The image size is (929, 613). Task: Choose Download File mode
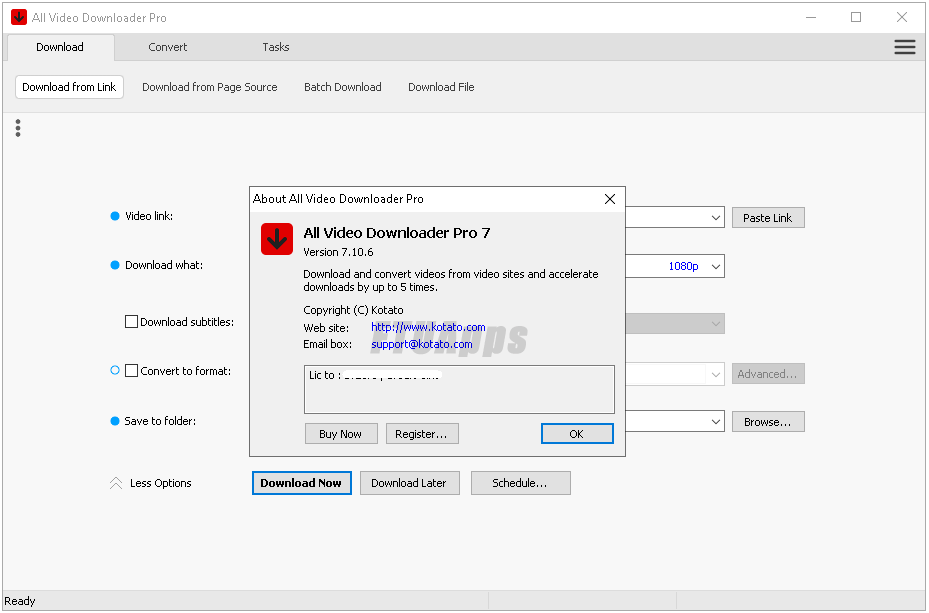click(441, 87)
